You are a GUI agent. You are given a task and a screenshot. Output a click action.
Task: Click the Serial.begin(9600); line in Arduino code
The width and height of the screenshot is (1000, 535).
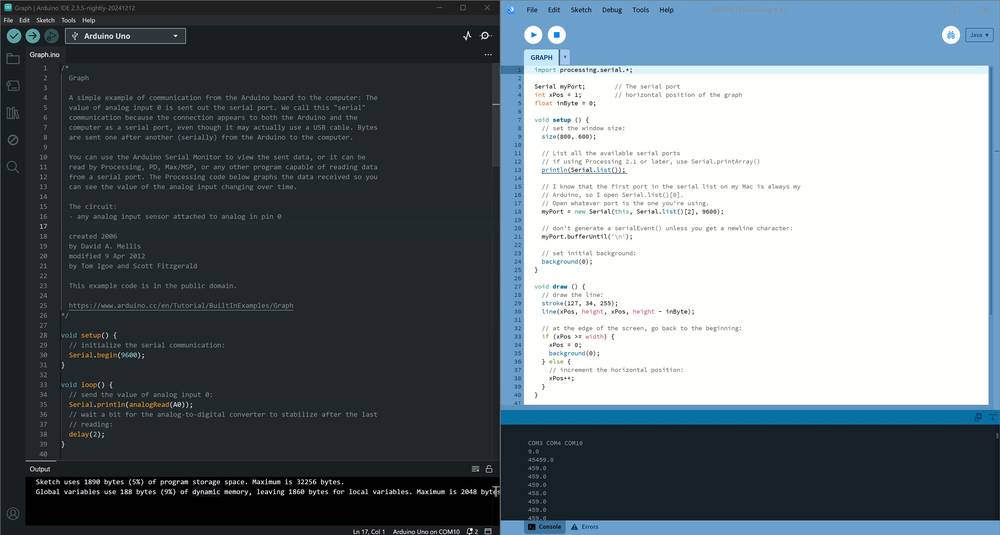[107, 355]
